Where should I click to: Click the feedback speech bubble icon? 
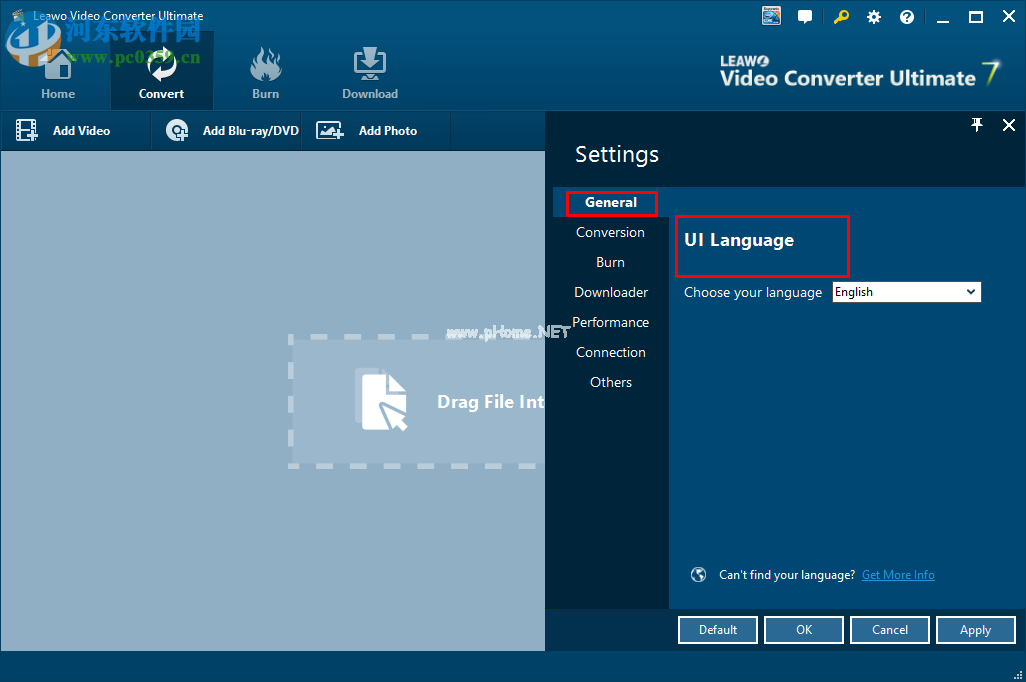pyautogui.click(x=805, y=16)
